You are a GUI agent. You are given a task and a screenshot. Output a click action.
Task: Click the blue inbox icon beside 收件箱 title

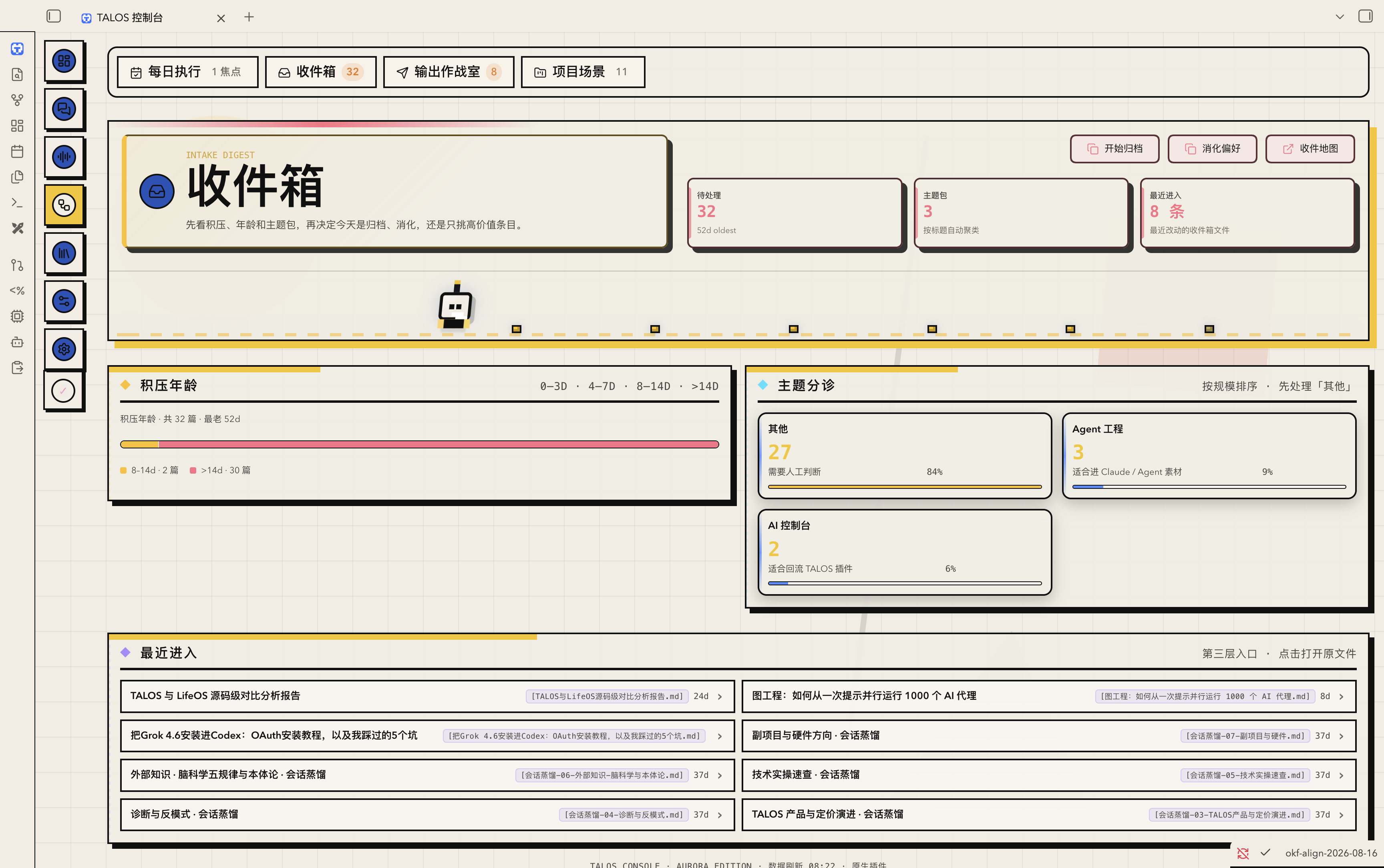coord(157,192)
